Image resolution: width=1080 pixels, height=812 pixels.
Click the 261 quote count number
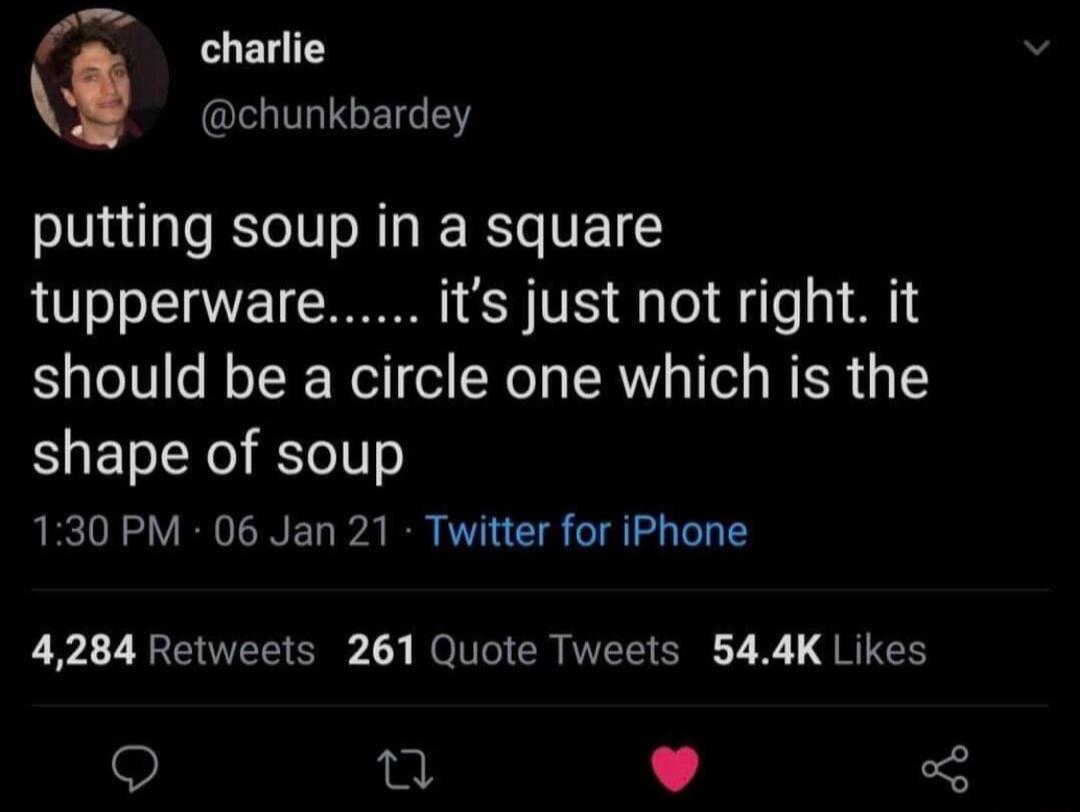coord(381,650)
